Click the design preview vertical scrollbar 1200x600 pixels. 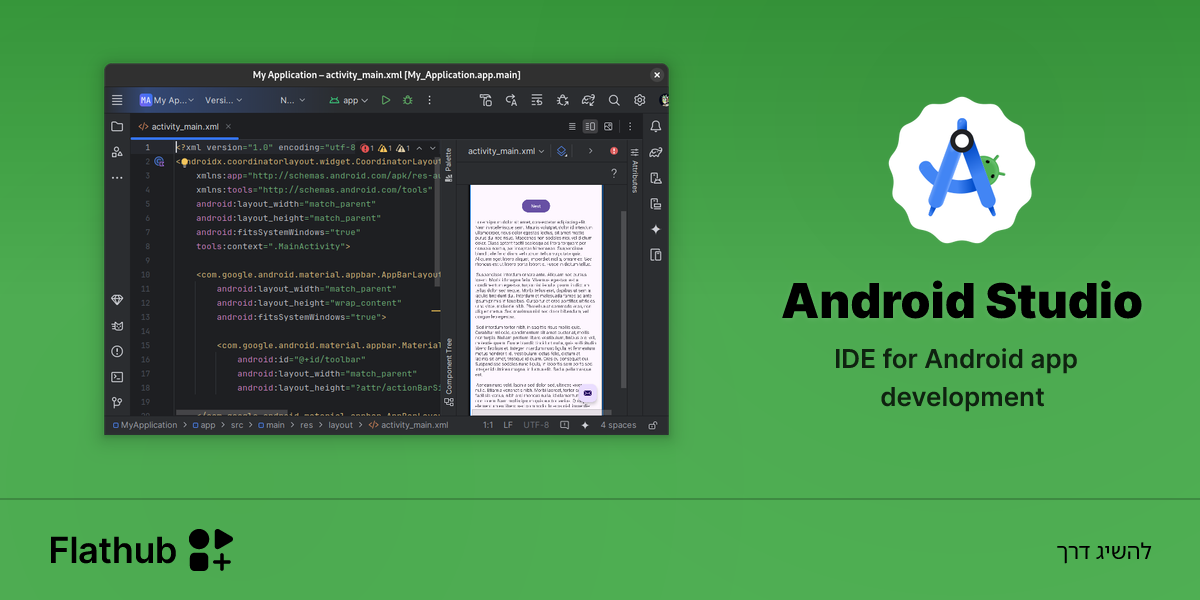pyautogui.click(x=624, y=298)
